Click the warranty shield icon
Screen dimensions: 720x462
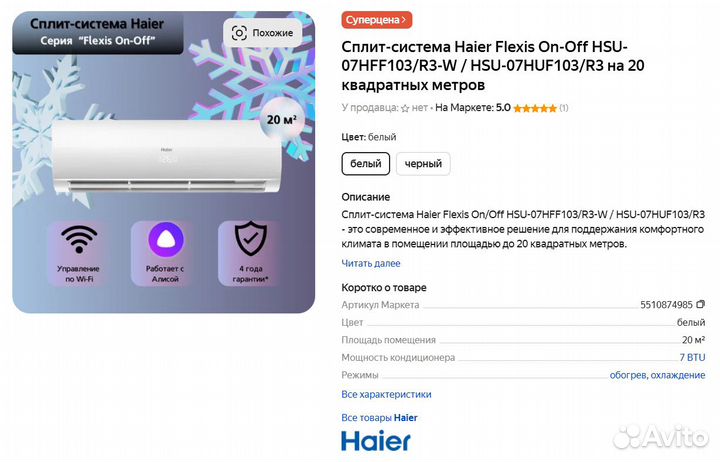click(x=251, y=238)
